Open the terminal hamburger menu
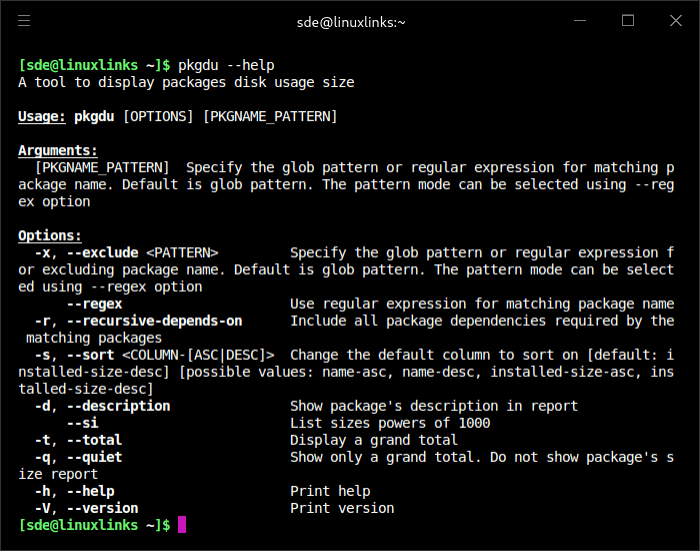The height and width of the screenshot is (551, 700). point(24,21)
